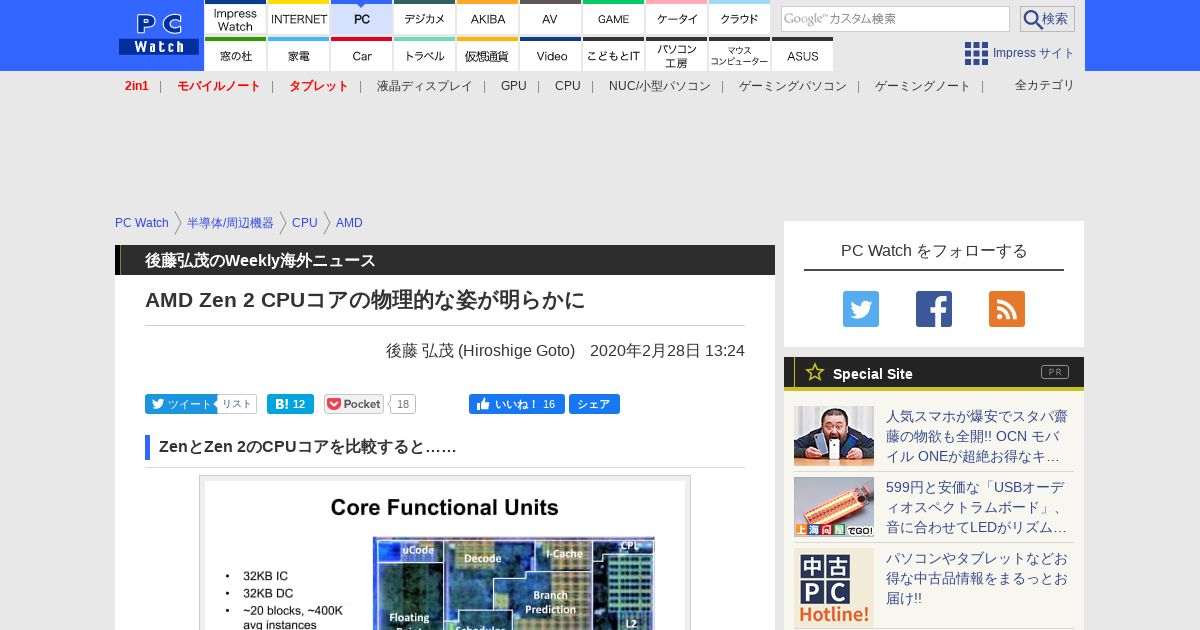Screen dimensions: 1200x630
Task: Open the ASUS tab
Action: click(x=802, y=55)
